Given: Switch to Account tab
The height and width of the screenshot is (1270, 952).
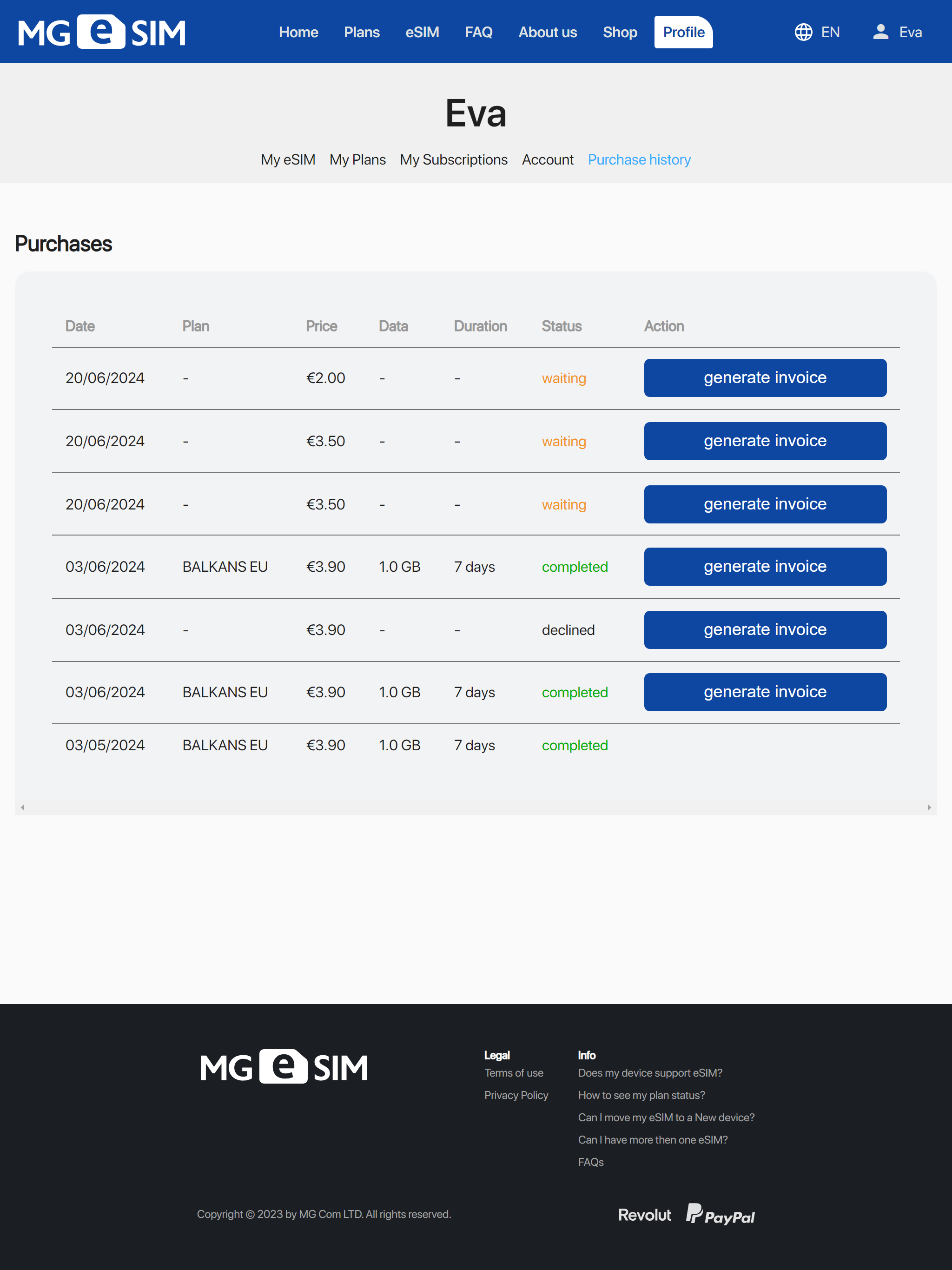Looking at the screenshot, I should 547,159.
